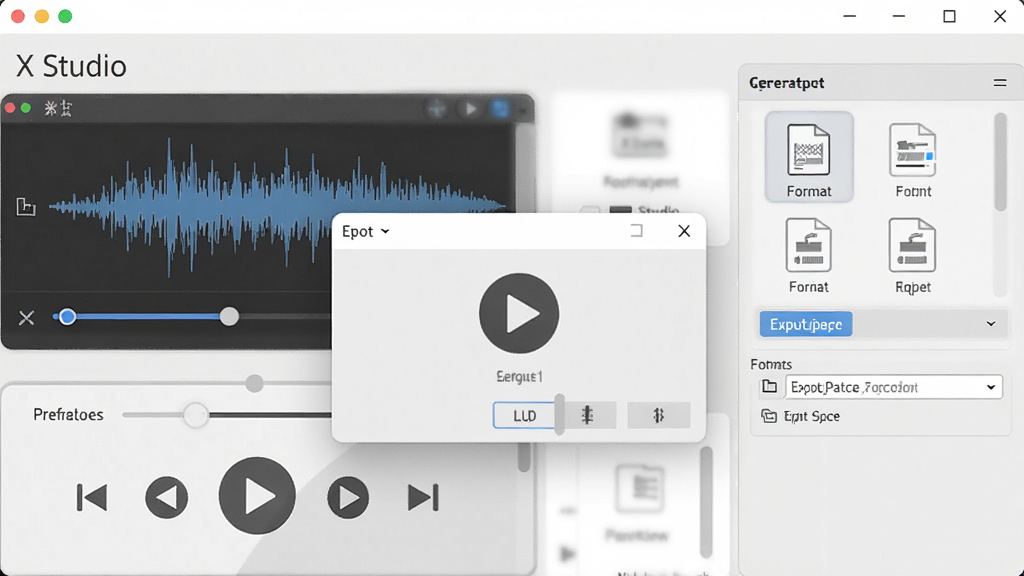
Task: Click the plus icon in waveform toolbar
Action: pyautogui.click(x=437, y=108)
